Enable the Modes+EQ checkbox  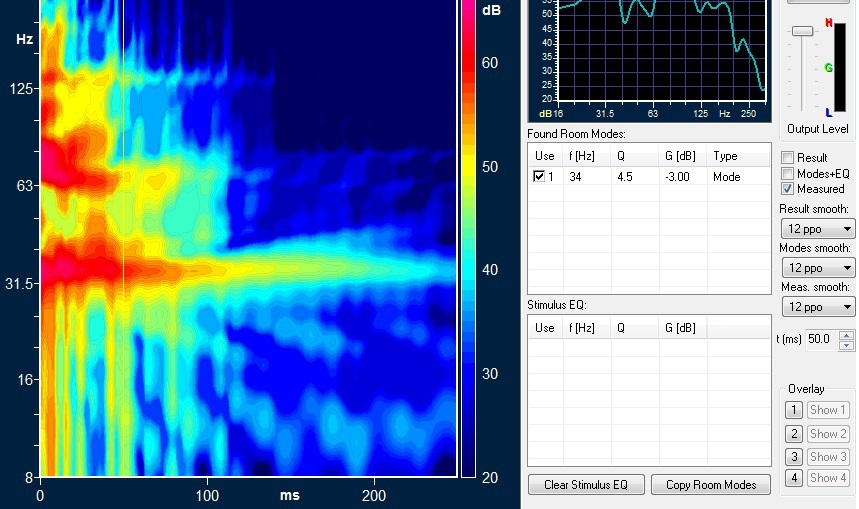788,173
